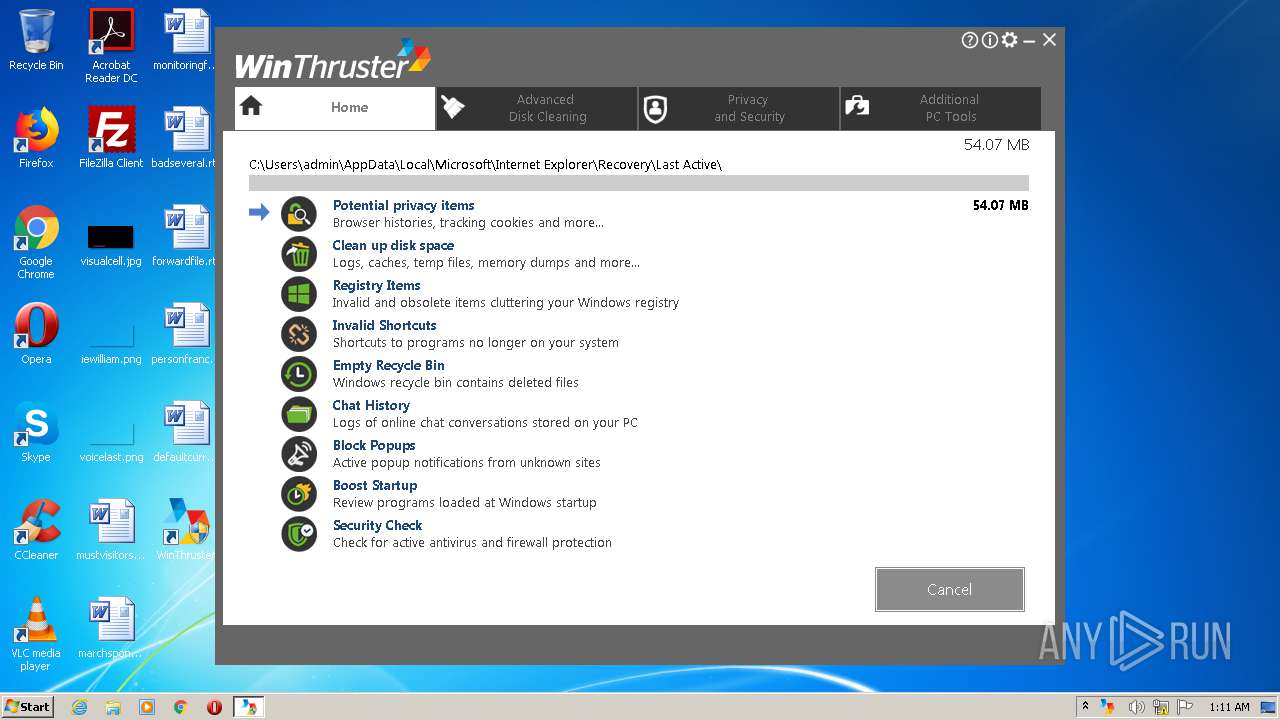This screenshot has width=1280, height=720.
Task: Open the FileZilla Client desktop shortcut
Action: 111,138
